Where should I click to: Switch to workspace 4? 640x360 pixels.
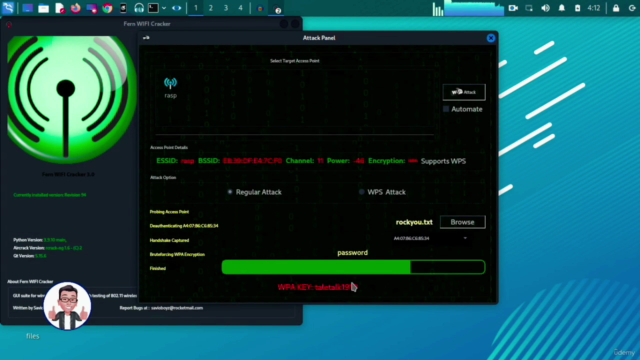240,8
